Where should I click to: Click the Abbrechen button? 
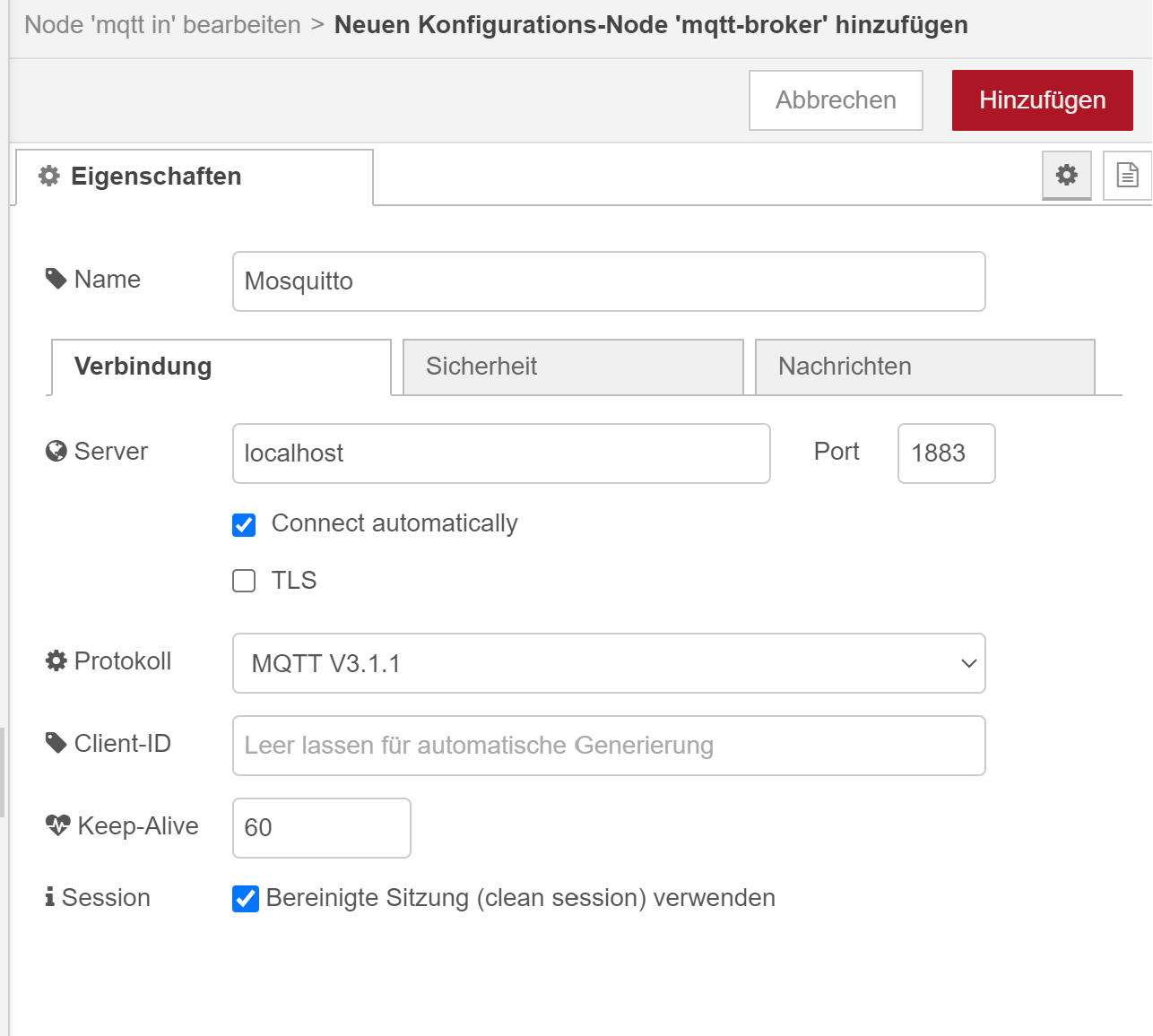click(836, 100)
